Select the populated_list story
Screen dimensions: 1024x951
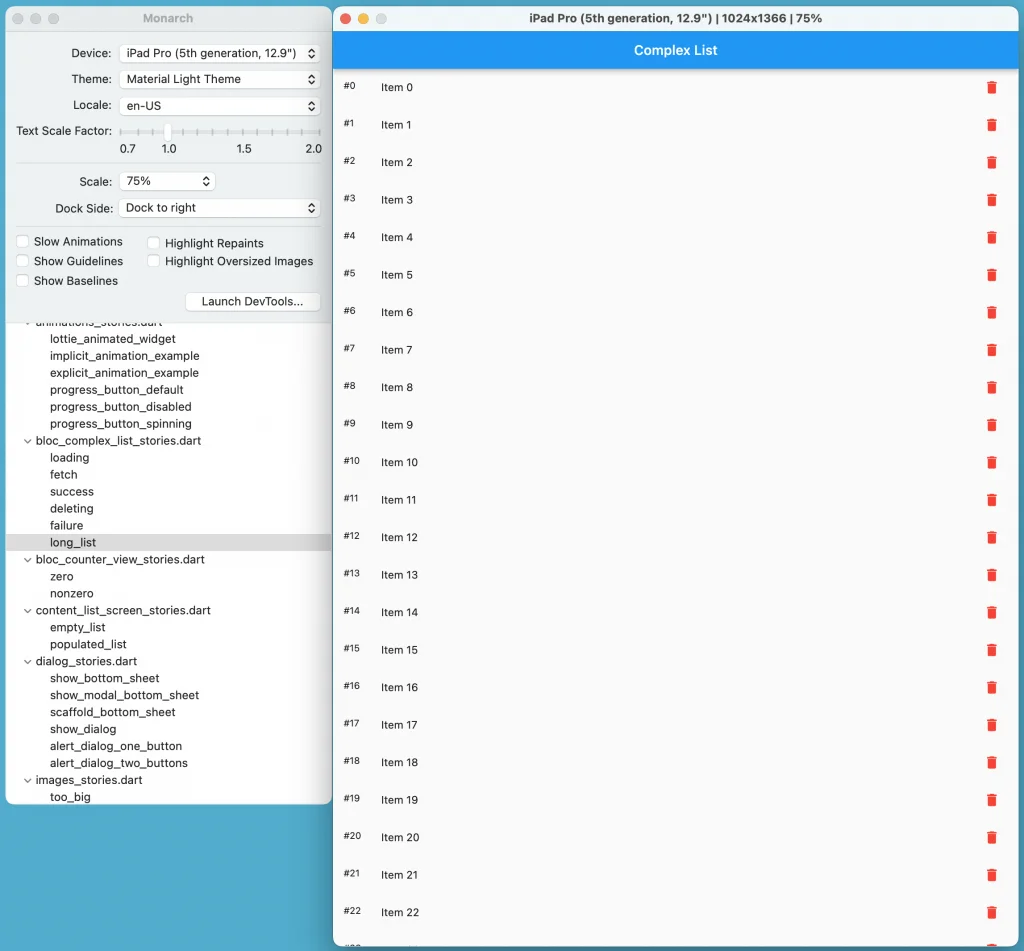(88, 645)
